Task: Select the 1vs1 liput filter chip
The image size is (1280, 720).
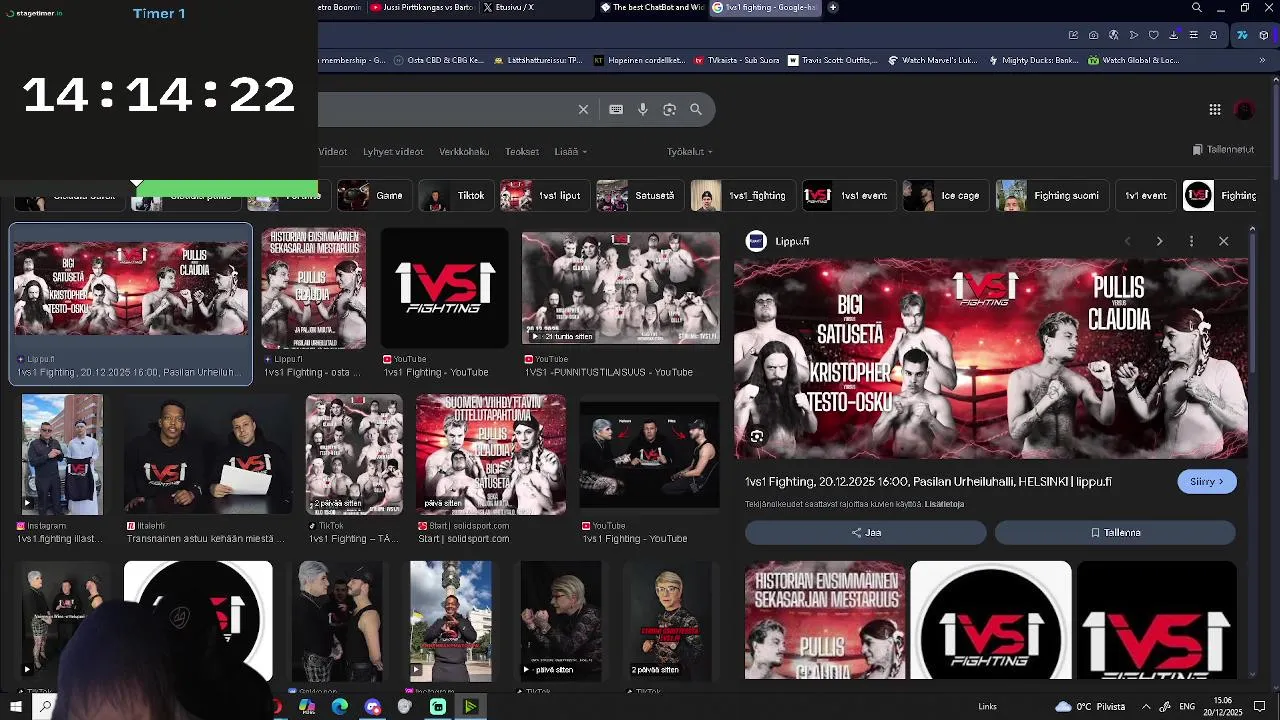Action: [543, 195]
